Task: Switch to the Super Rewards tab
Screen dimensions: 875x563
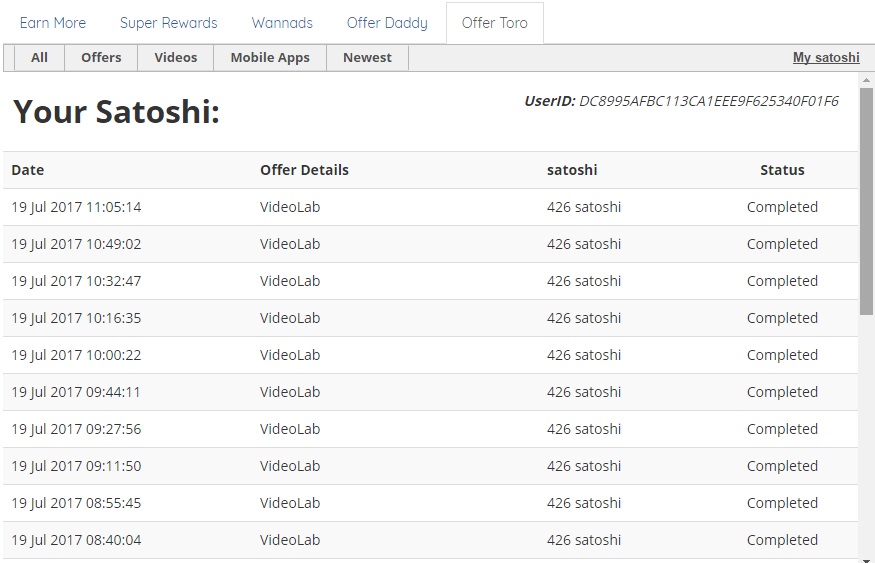Action: click(168, 23)
